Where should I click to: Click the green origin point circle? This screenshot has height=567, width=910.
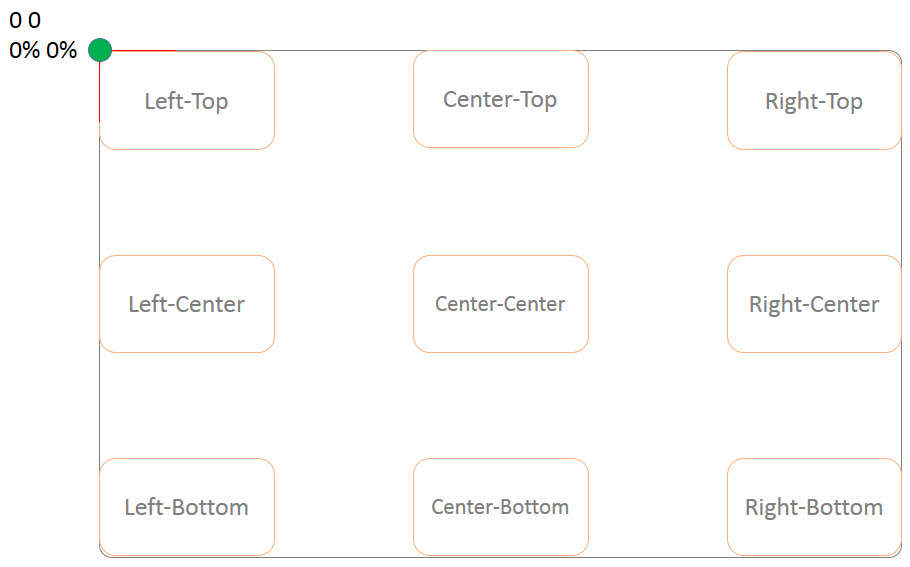100,50
